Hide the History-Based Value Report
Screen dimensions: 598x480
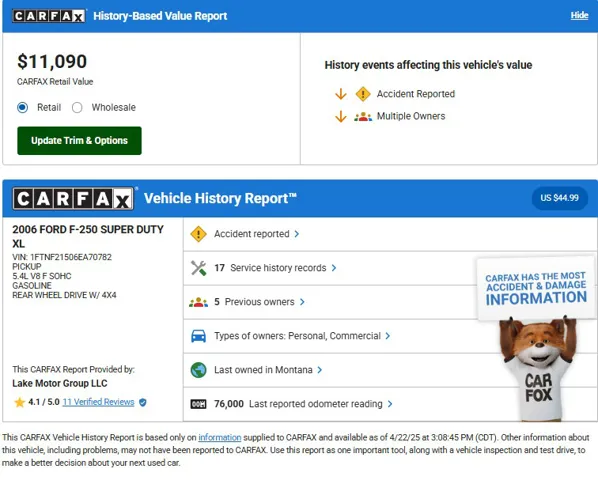579,16
